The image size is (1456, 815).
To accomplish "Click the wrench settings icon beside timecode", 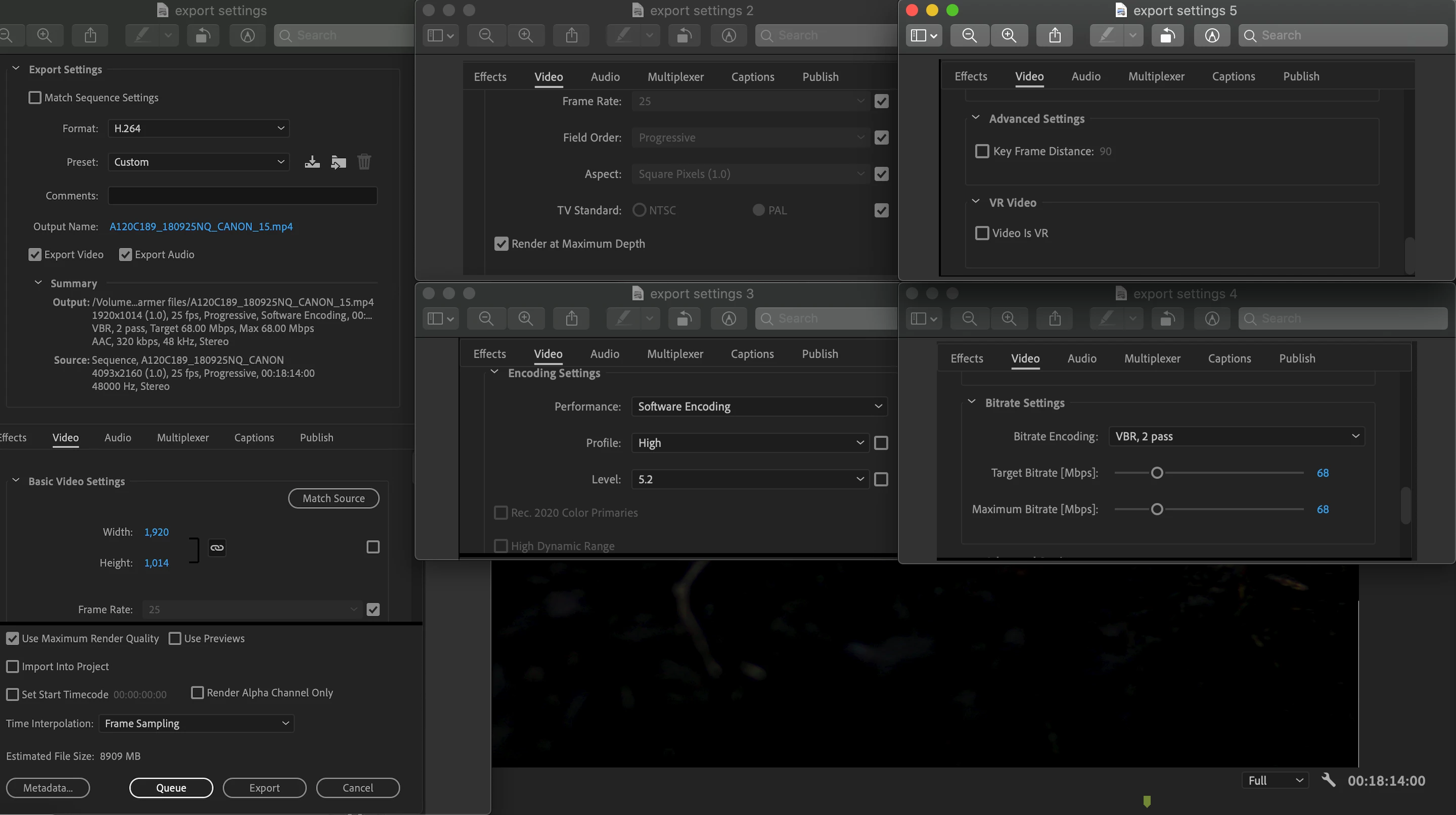I will [1328, 780].
